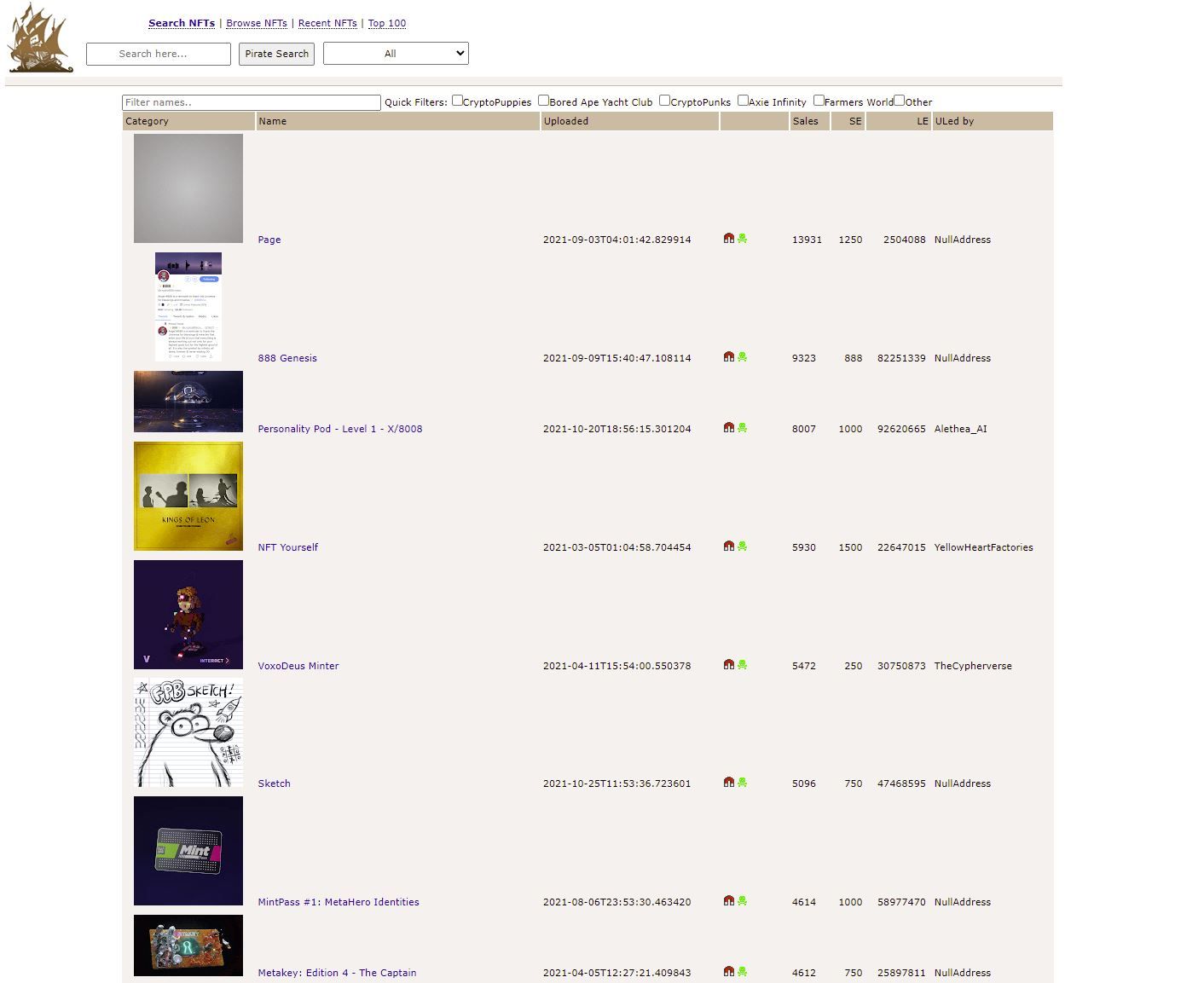
Task: Click the LE value 82251339
Action: [901, 358]
